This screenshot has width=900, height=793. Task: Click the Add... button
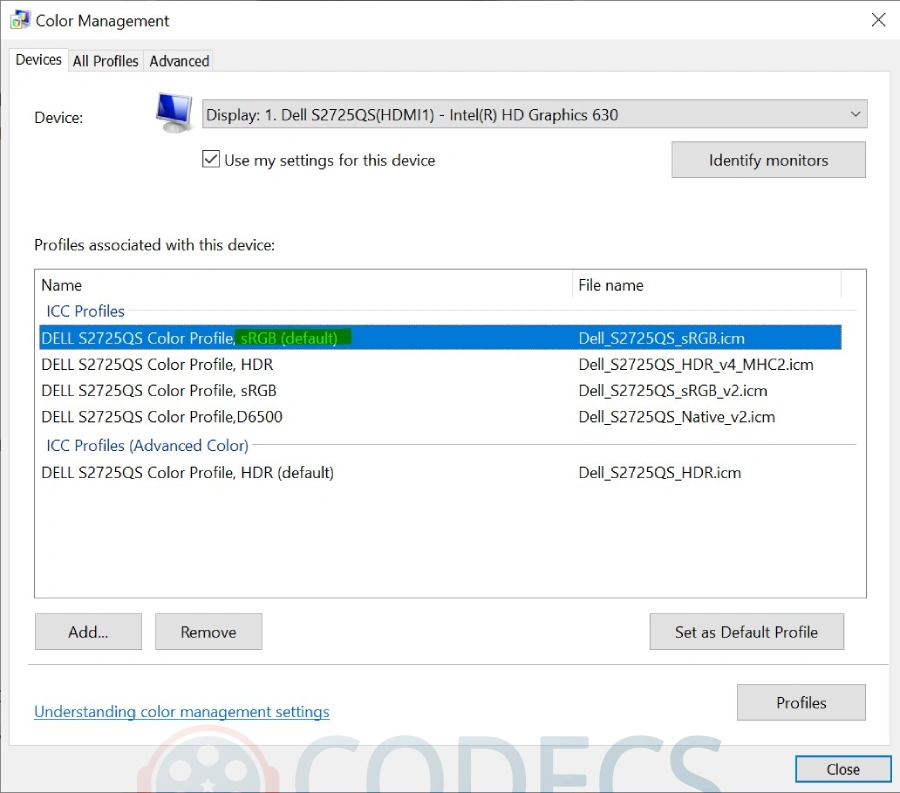coord(88,632)
